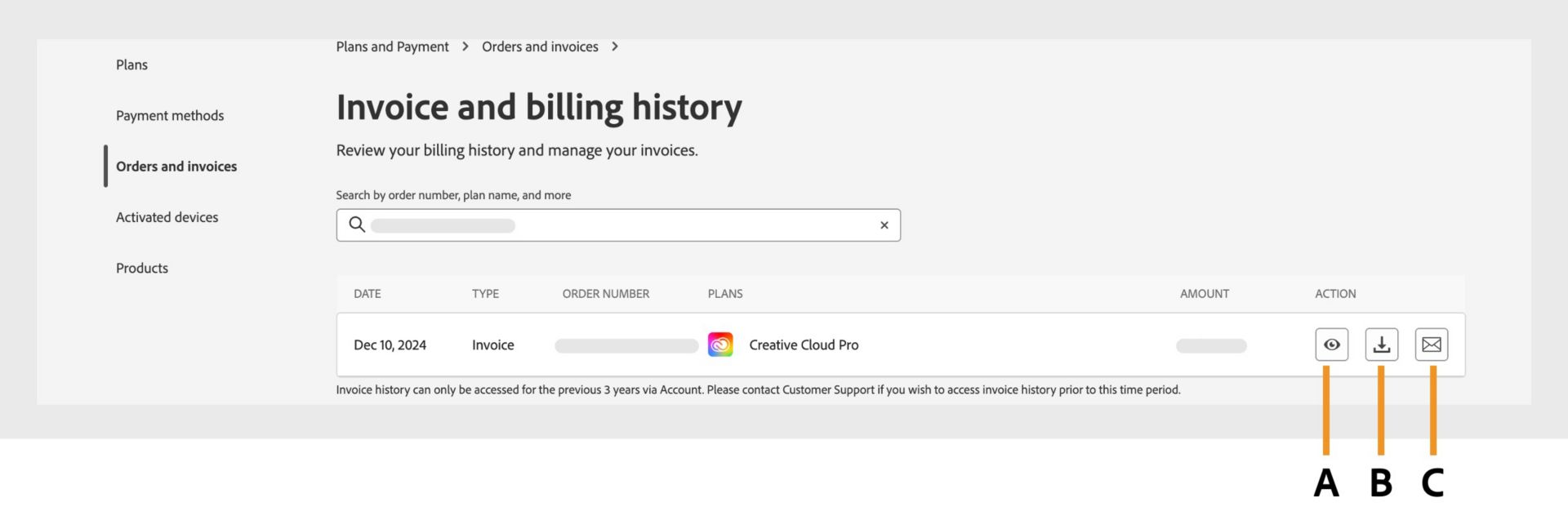This screenshot has height=507, width=1568.
Task: Click the Creative Cloud Pro app icon
Action: click(720, 345)
